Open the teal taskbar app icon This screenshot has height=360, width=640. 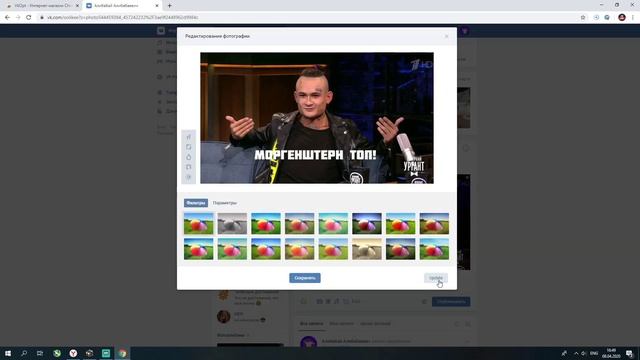point(106,353)
